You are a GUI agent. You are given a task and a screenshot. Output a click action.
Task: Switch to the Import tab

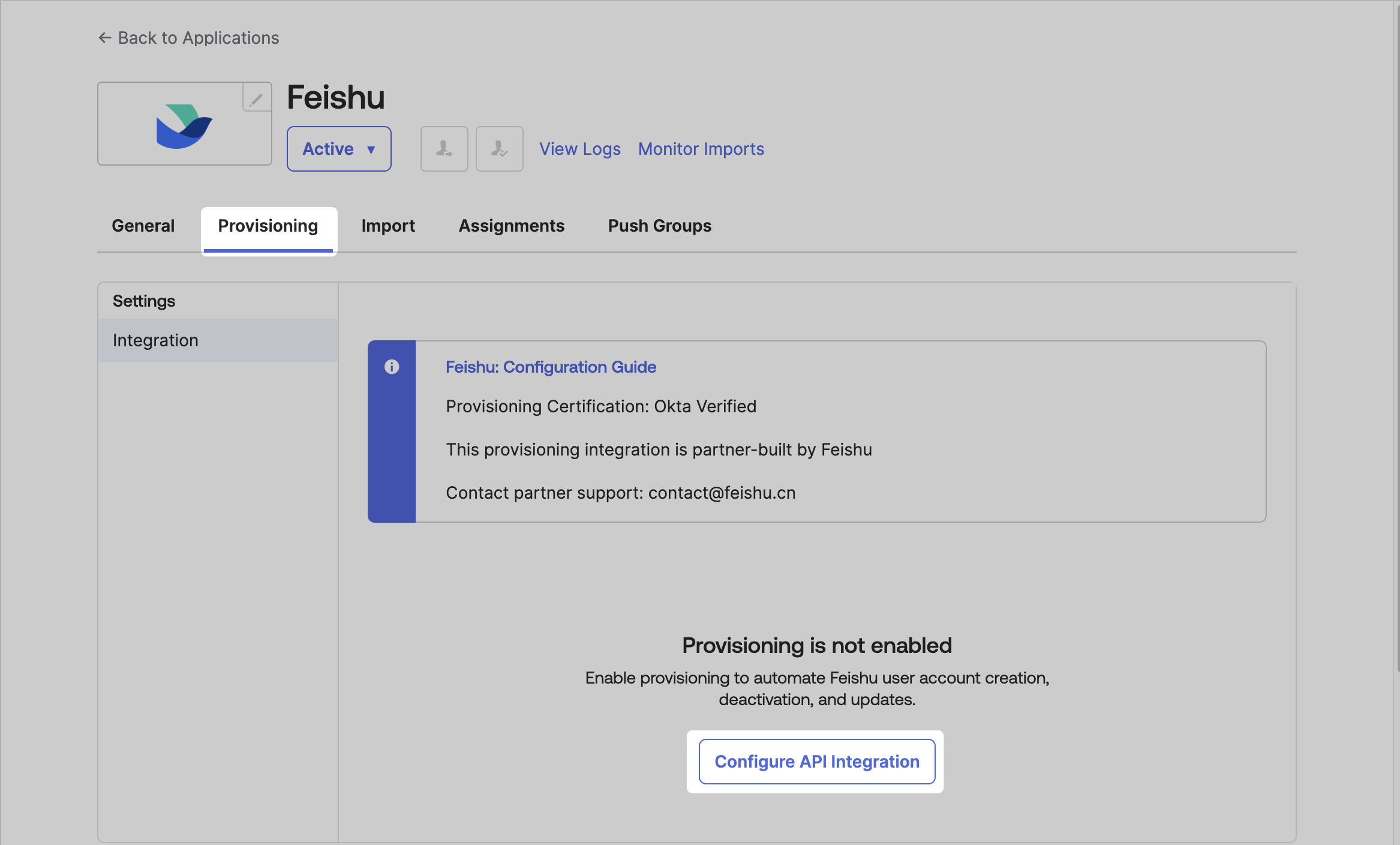[388, 226]
